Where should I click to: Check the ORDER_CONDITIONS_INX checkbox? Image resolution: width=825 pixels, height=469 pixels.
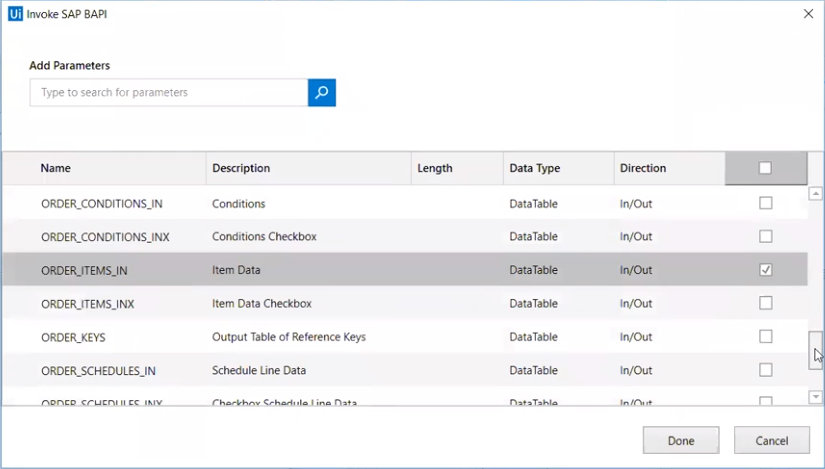point(766,236)
